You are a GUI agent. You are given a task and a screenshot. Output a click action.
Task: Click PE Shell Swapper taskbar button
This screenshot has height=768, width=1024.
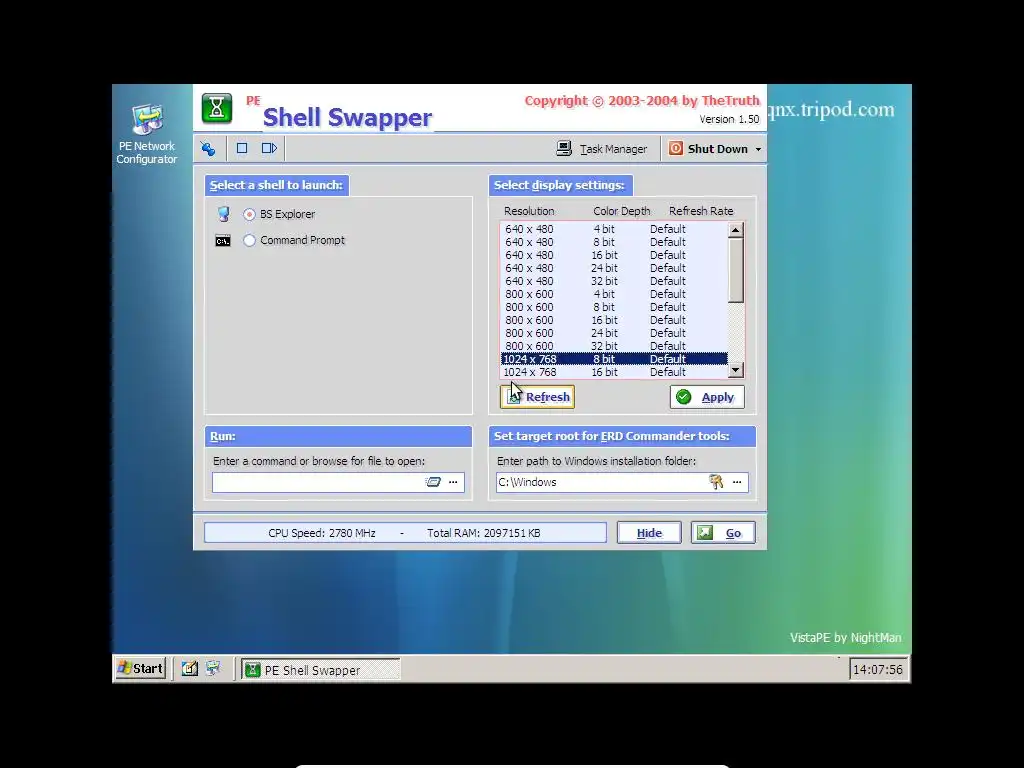tap(321, 670)
